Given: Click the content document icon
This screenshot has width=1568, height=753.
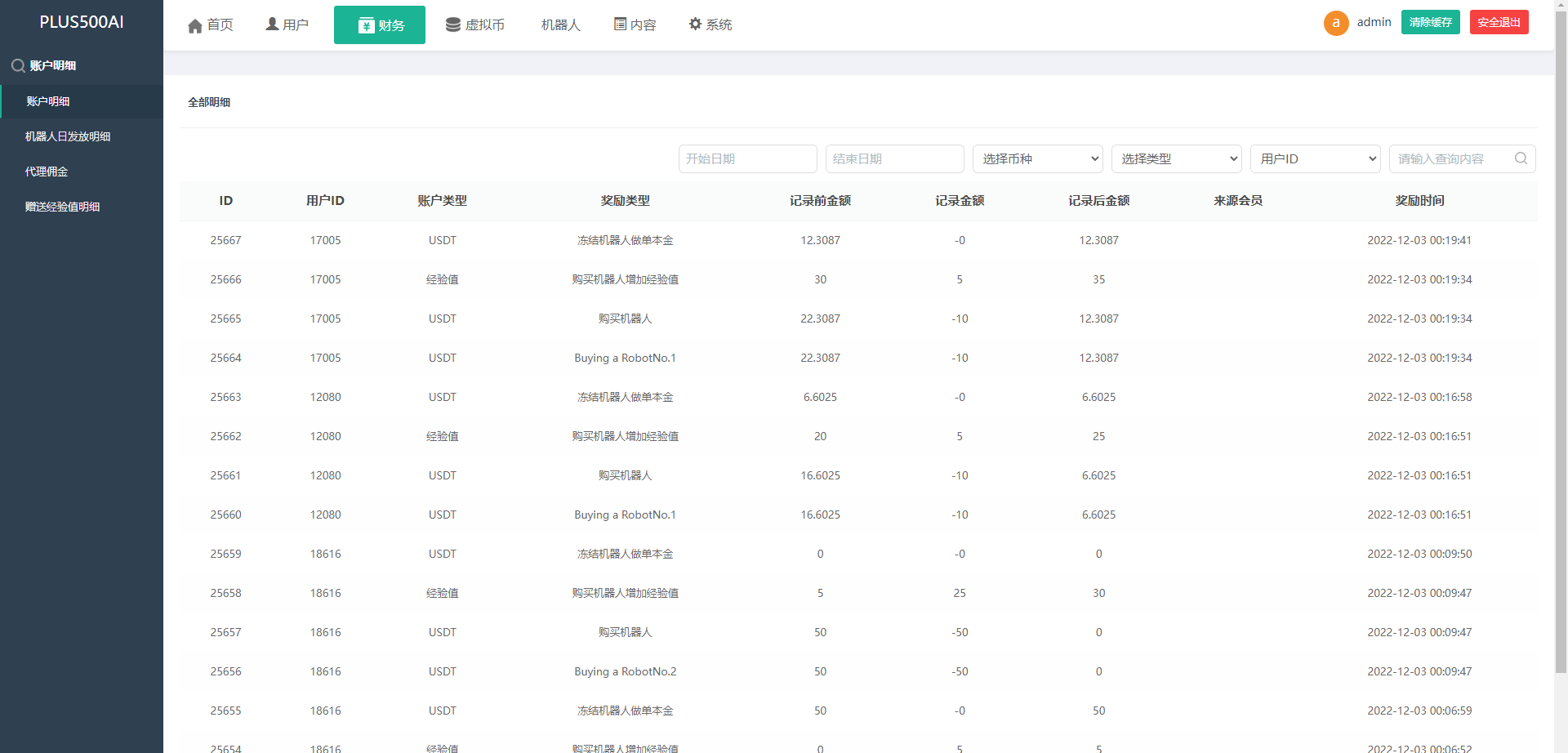Looking at the screenshot, I should tap(620, 25).
